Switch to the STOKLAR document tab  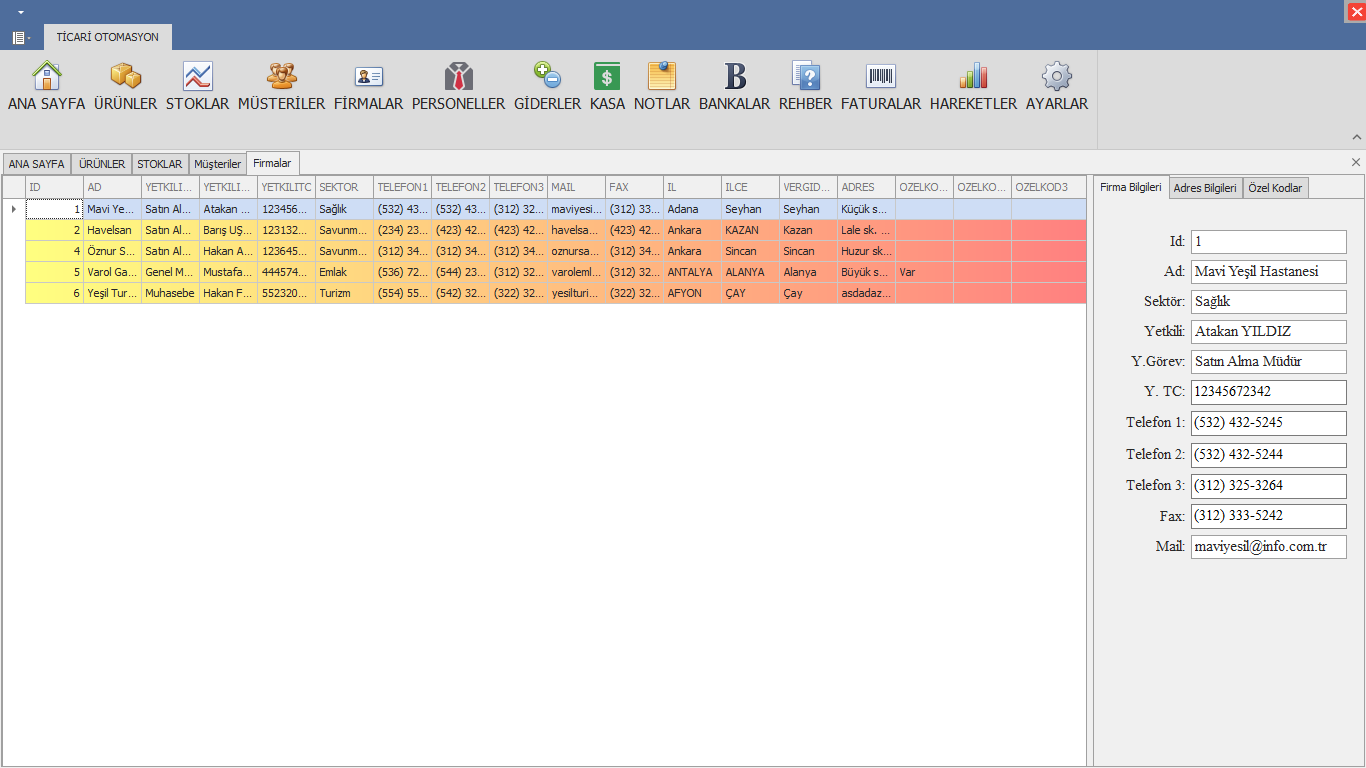(160, 164)
